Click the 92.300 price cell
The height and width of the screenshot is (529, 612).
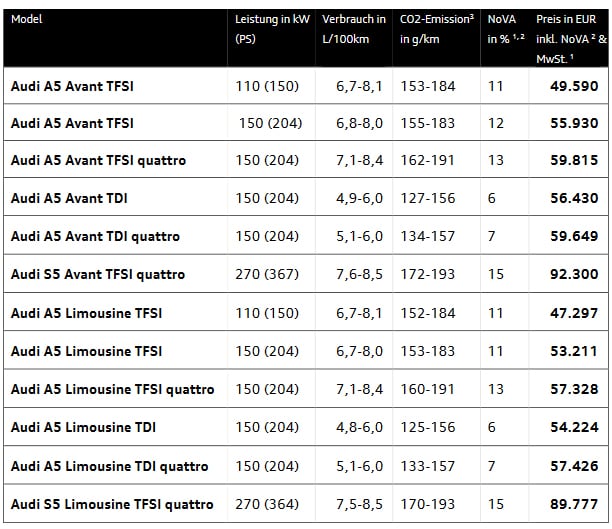(574, 275)
